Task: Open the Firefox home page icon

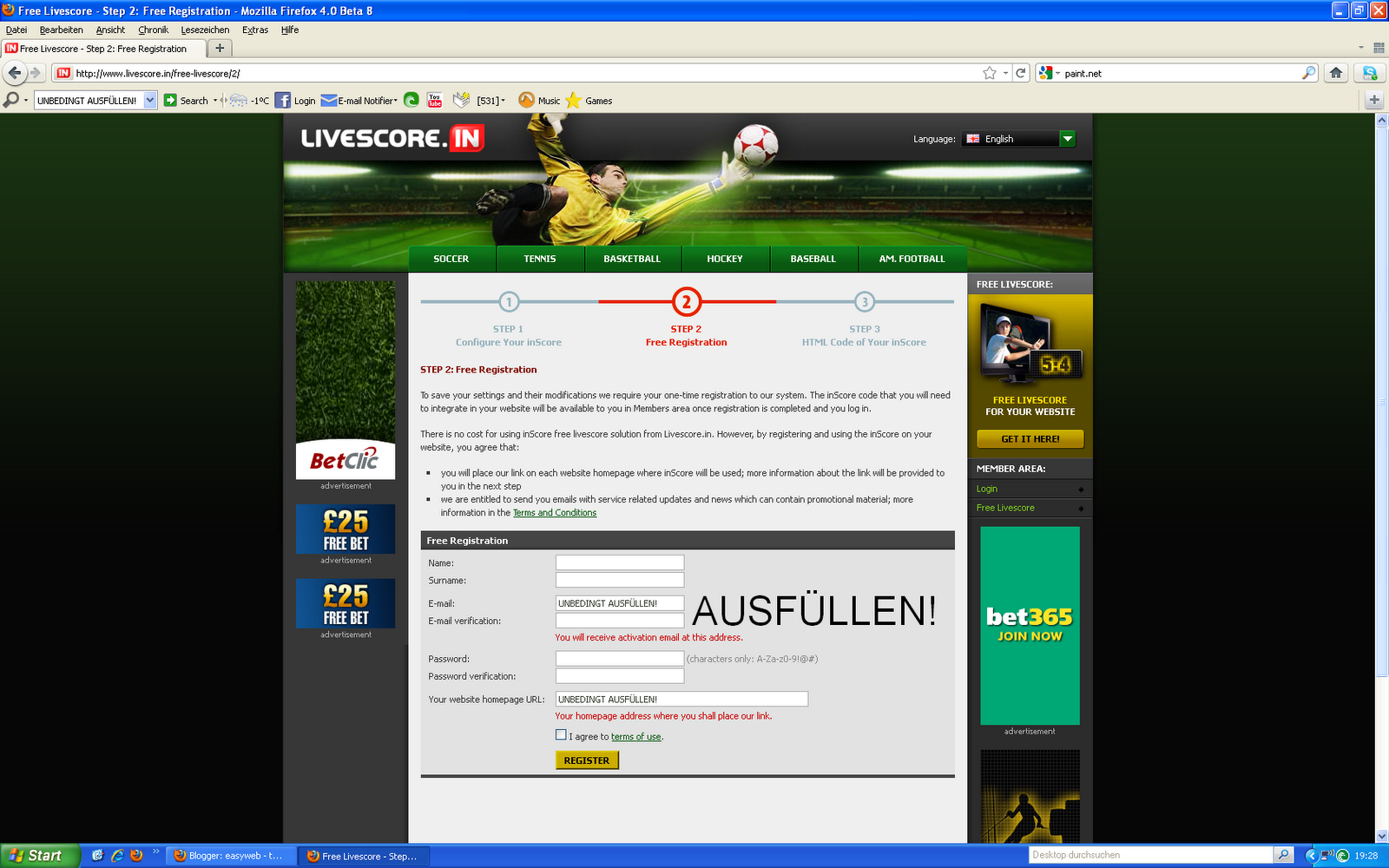Action: [x=1336, y=73]
